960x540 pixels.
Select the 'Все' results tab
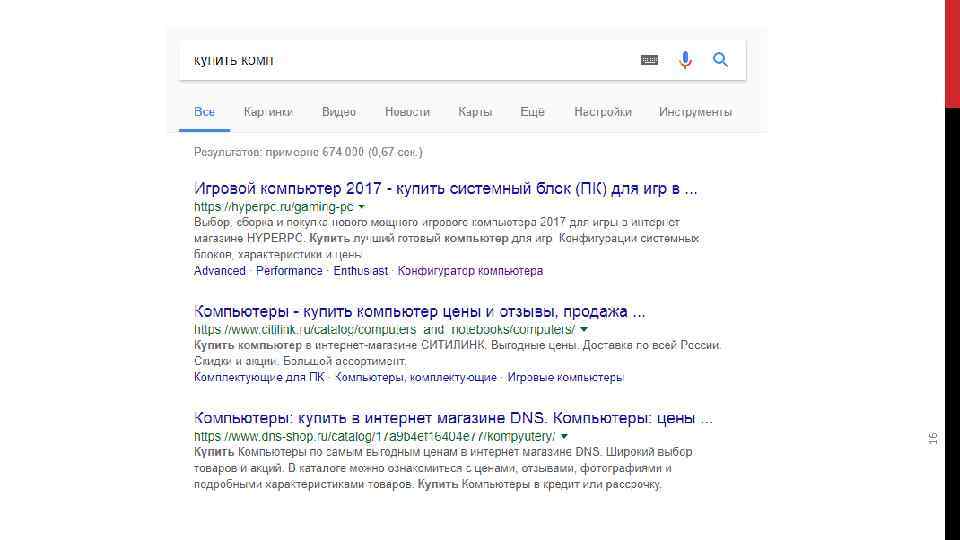pos(204,112)
